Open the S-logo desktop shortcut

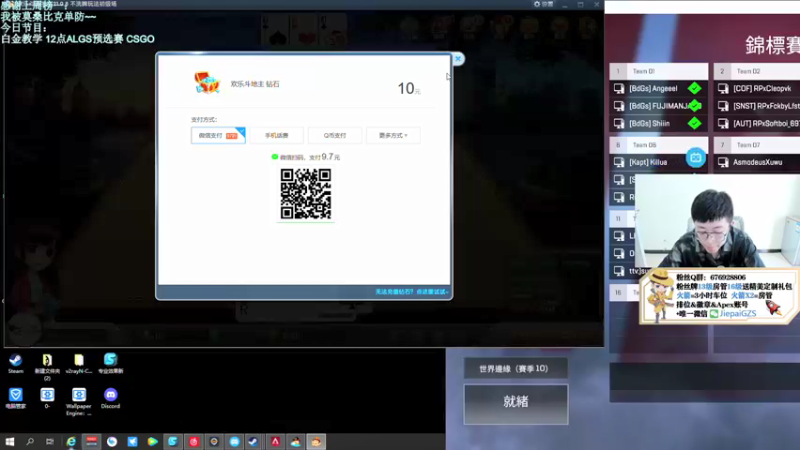110,363
